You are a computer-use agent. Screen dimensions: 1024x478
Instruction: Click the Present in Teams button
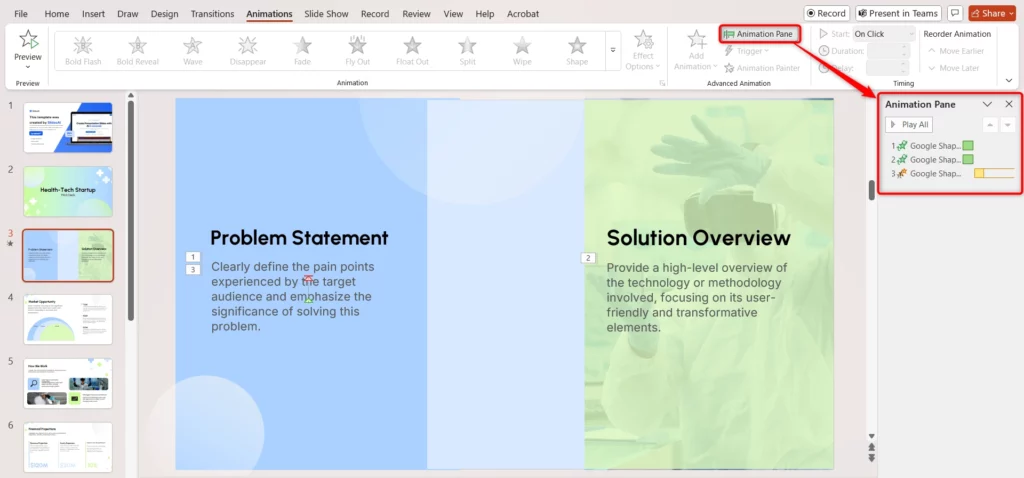(897, 14)
